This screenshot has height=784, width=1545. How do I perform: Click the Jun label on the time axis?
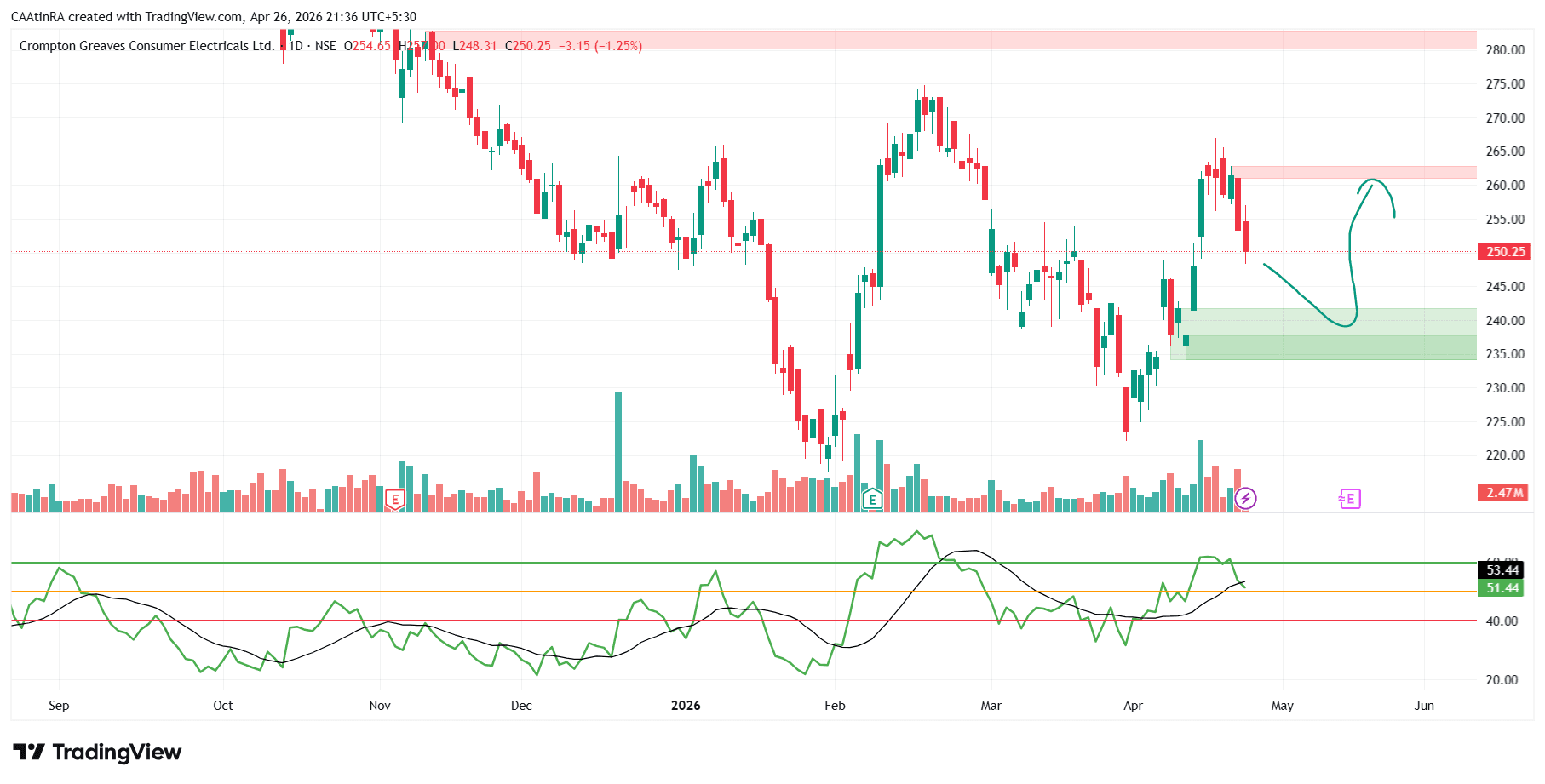coord(1424,706)
